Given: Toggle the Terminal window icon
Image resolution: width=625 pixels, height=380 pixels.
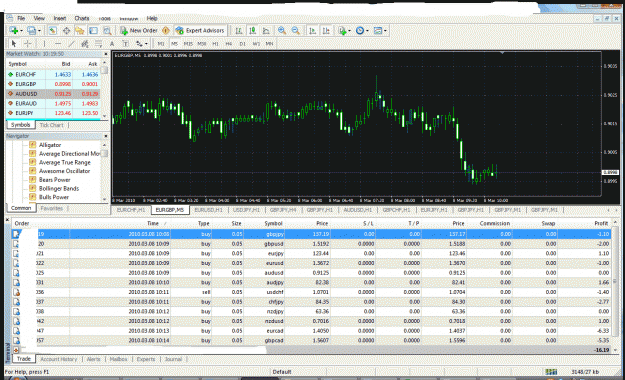Looking at the screenshot, I should 93,31.
